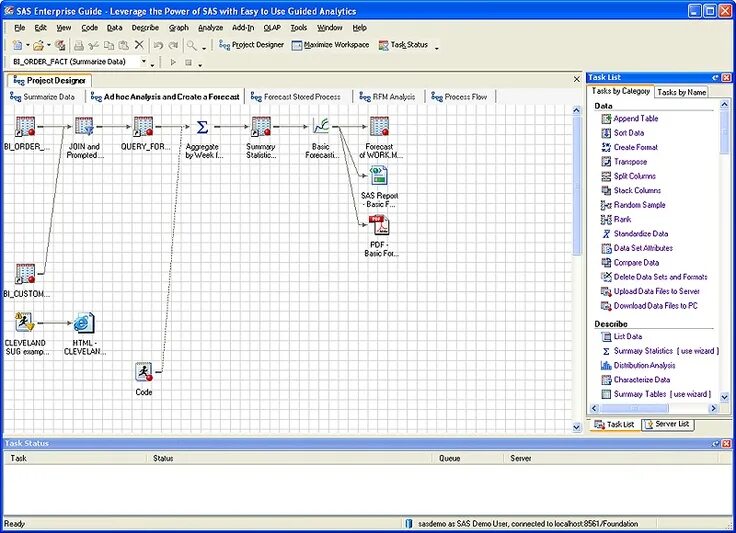Select the Code node icon
Screen dimensions: 736x533
144,372
